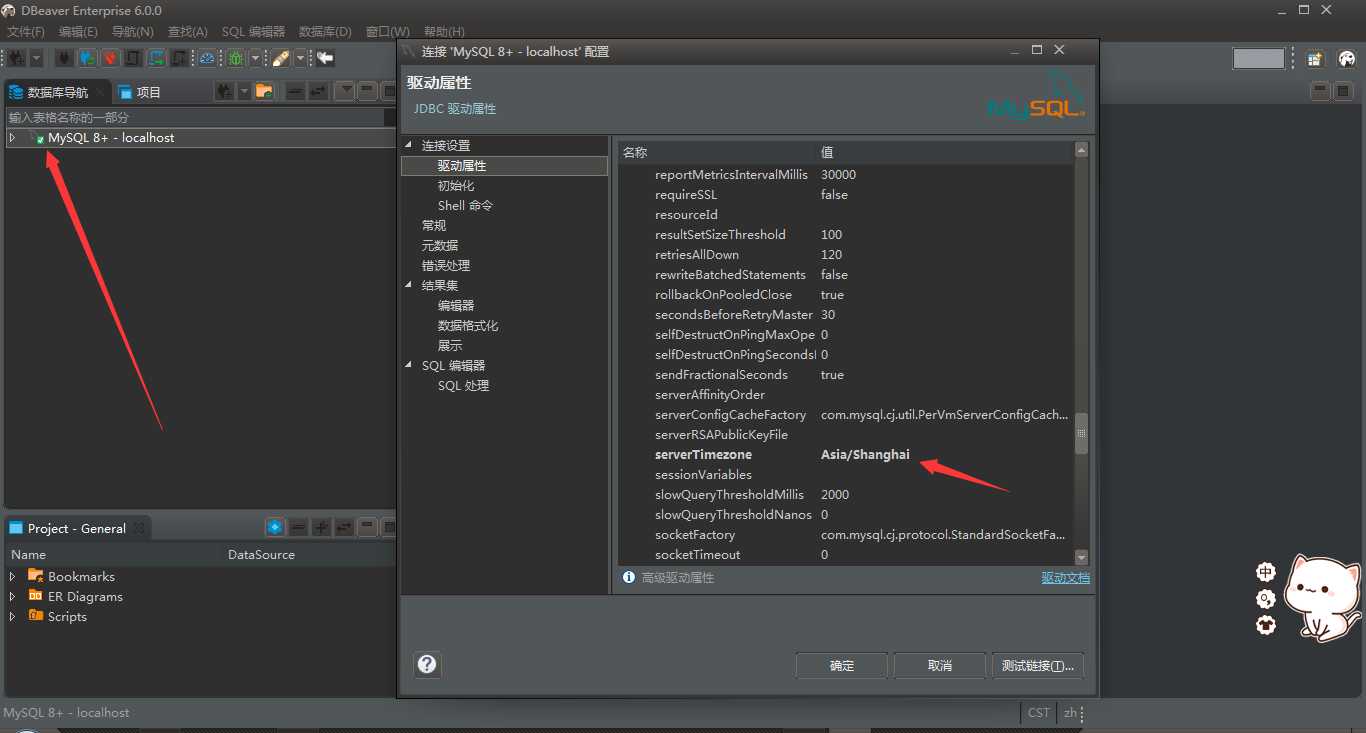
Task: Click the 输入表格名称的一部分 filter field
Action: (195, 117)
